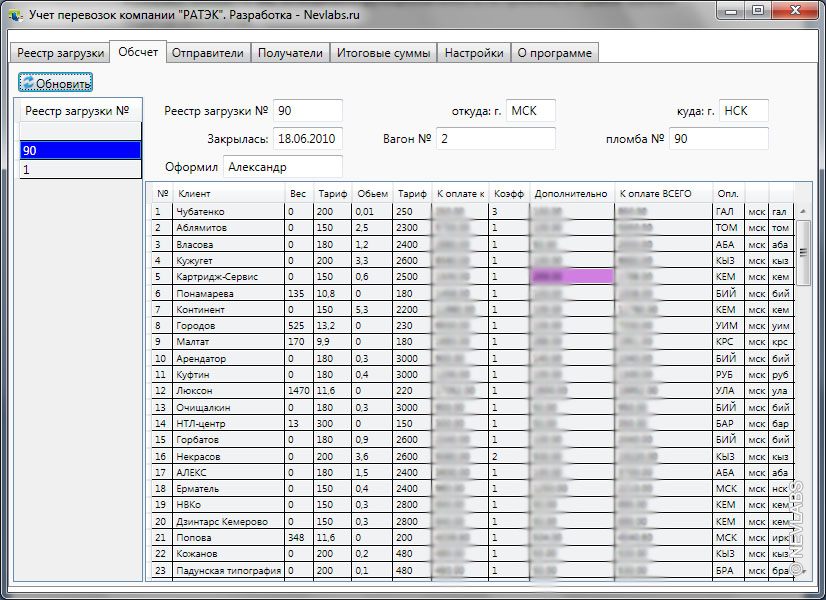This screenshot has width=826, height=600.
Task: Click the Оформил name field
Action: (x=282, y=167)
